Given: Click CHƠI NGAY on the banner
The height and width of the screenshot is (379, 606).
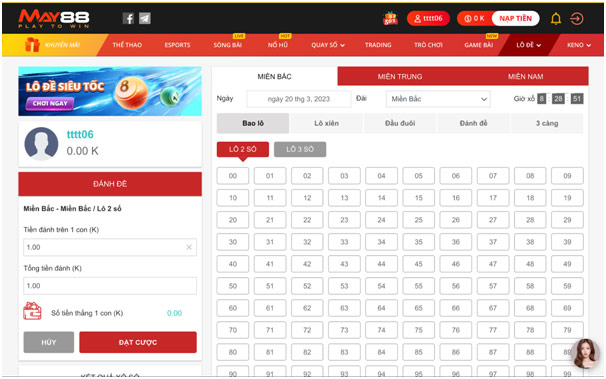Looking at the screenshot, I should (50, 104).
